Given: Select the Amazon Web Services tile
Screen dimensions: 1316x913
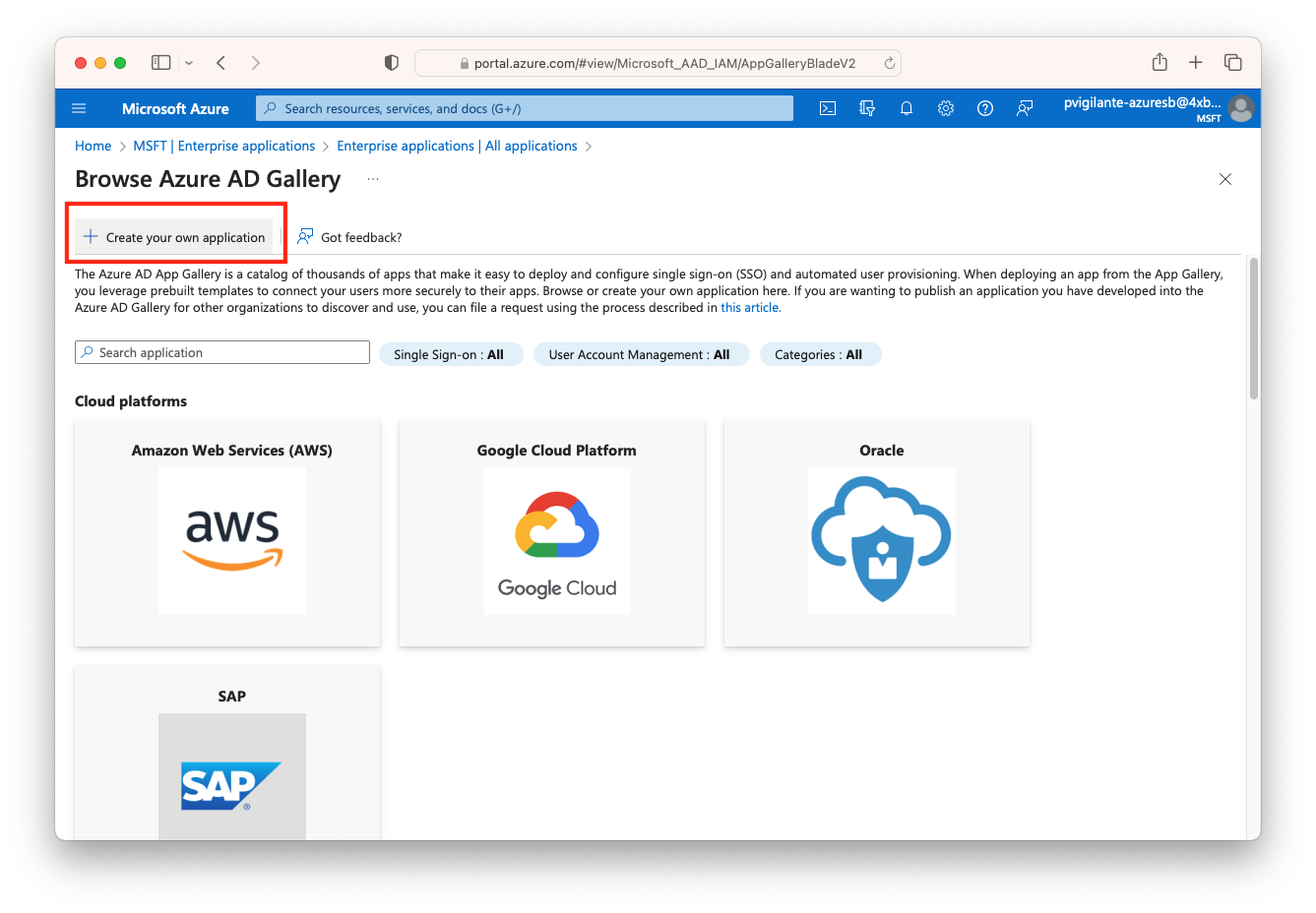Looking at the screenshot, I should pyautogui.click(x=226, y=533).
